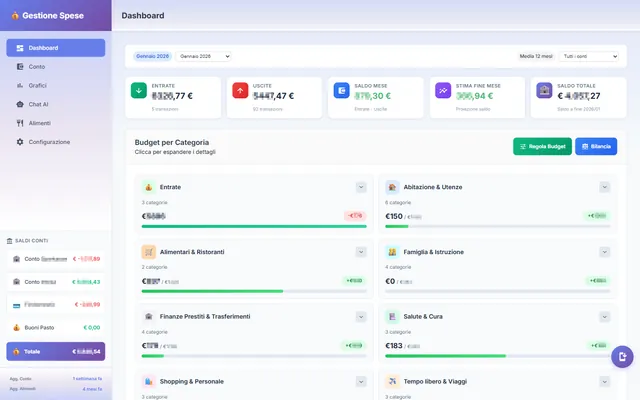This screenshot has width=640, height=400.
Task: Open Chat AI from the sidebar
Action: pos(56,104)
